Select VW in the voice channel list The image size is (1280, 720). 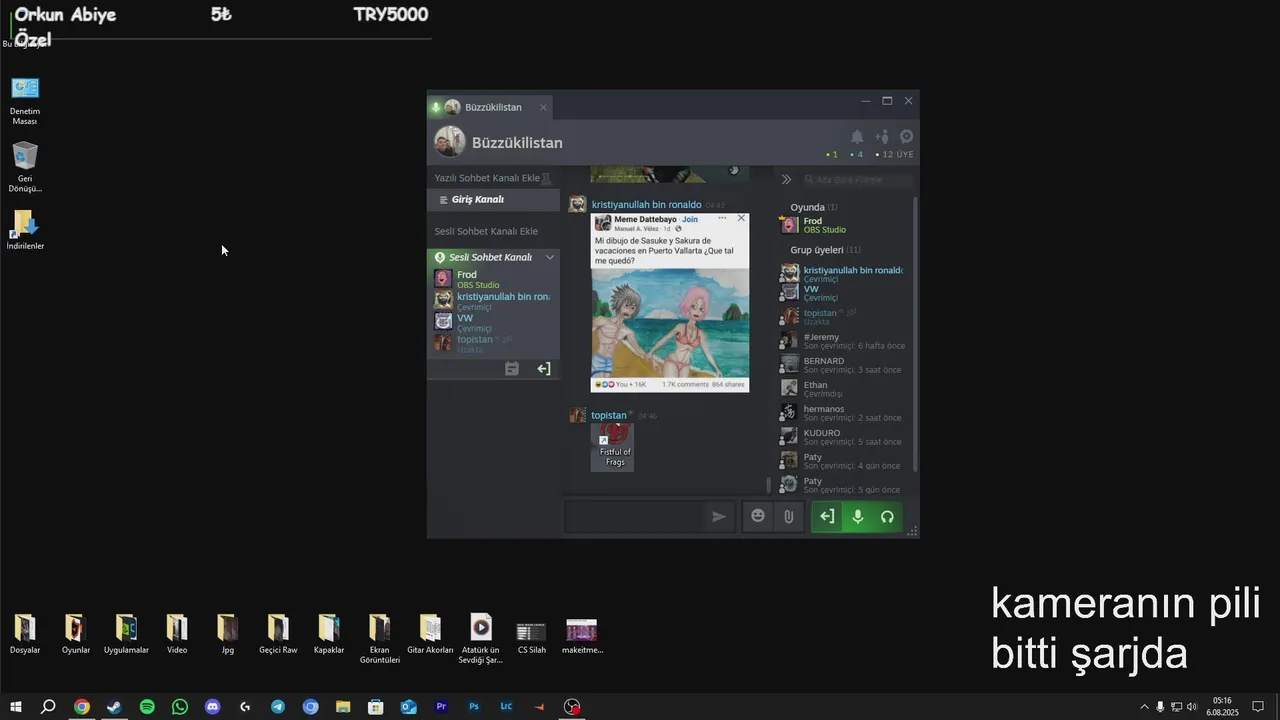tap(493, 323)
